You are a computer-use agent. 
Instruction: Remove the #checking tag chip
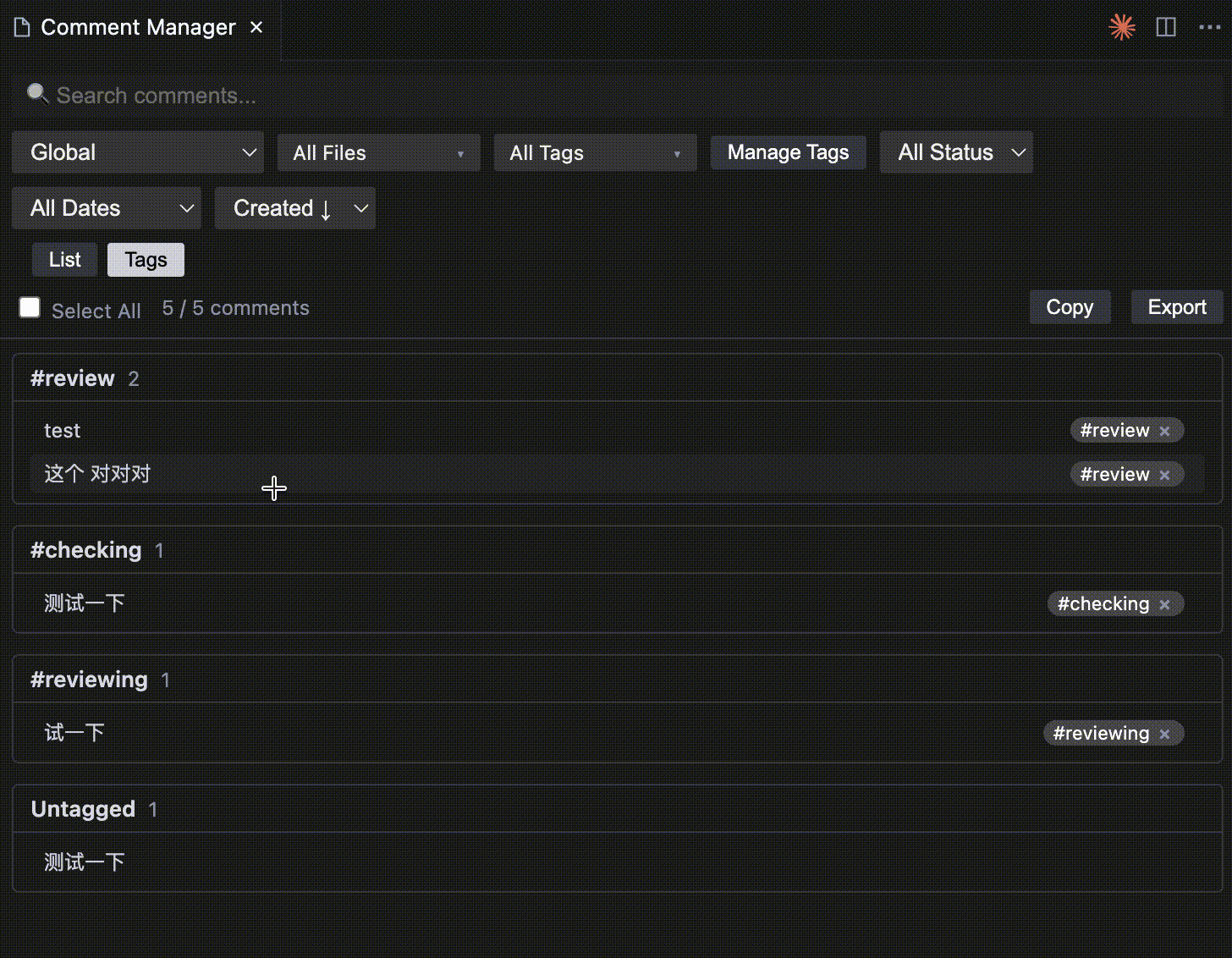1164,604
